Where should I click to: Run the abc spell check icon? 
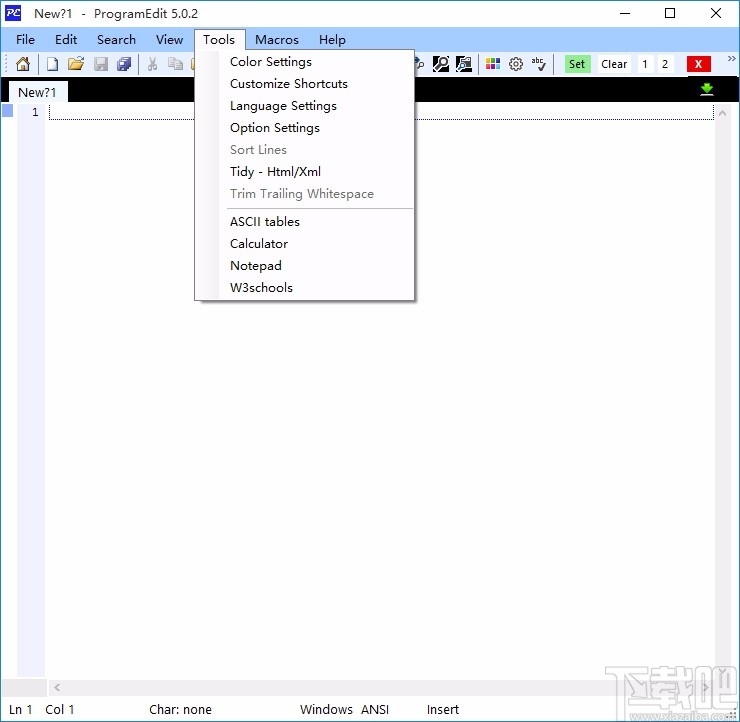(x=538, y=64)
